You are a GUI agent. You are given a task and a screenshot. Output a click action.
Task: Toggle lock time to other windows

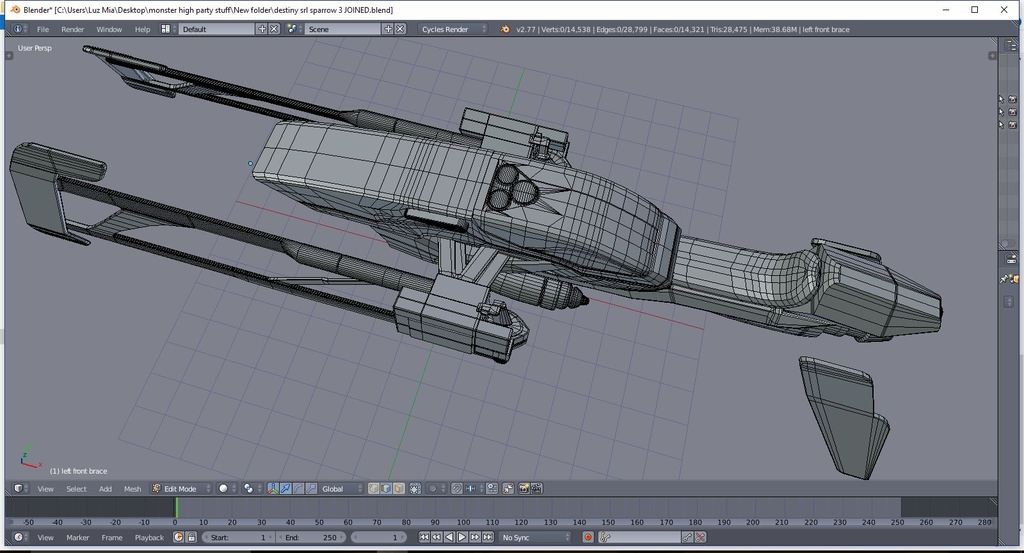(191, 537)
